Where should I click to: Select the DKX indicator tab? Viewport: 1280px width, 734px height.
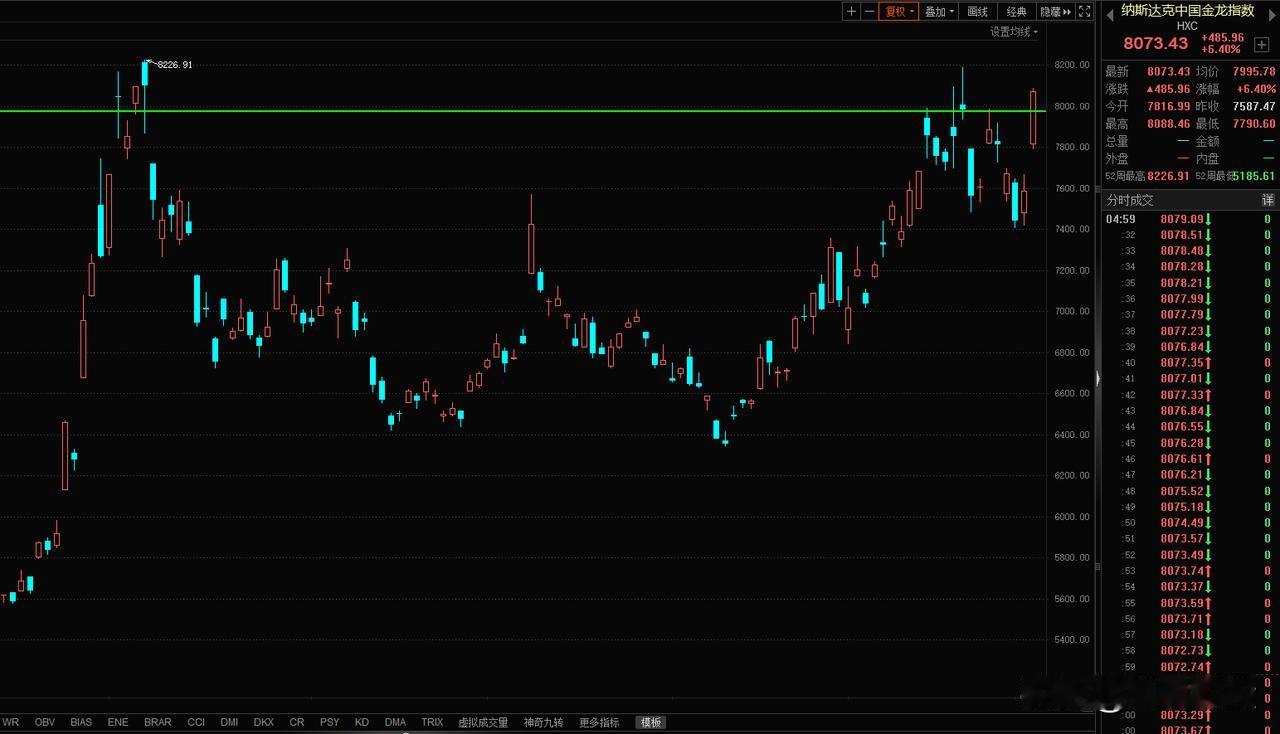pos(263,722)
